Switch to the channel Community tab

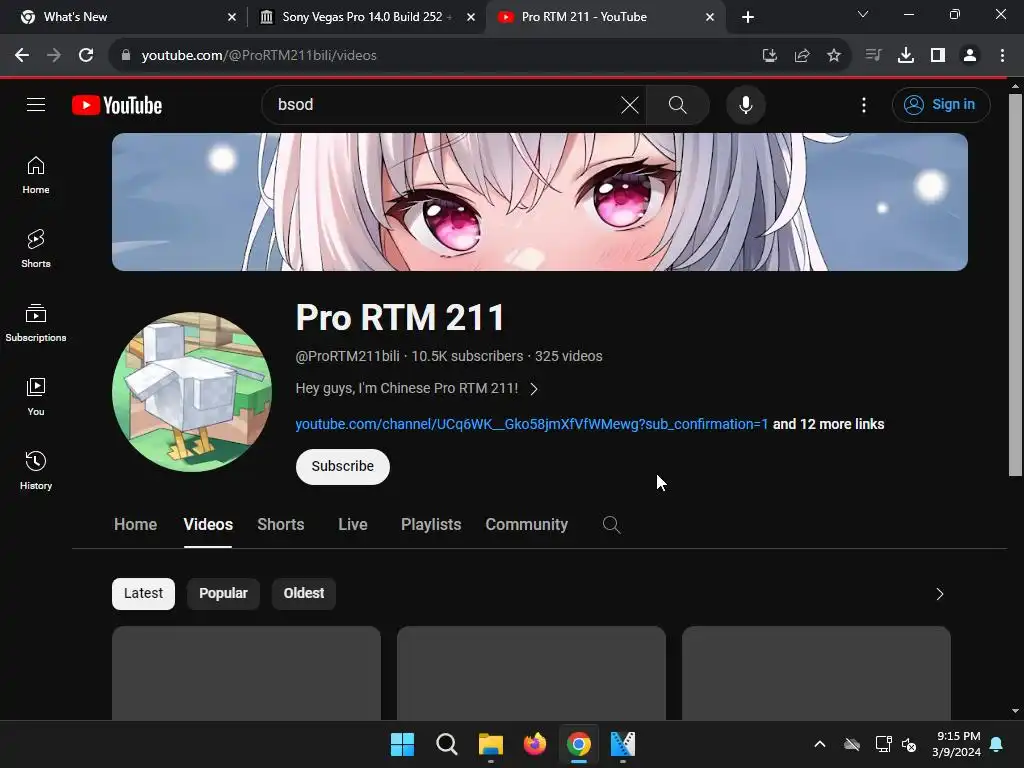pos(526,524)
